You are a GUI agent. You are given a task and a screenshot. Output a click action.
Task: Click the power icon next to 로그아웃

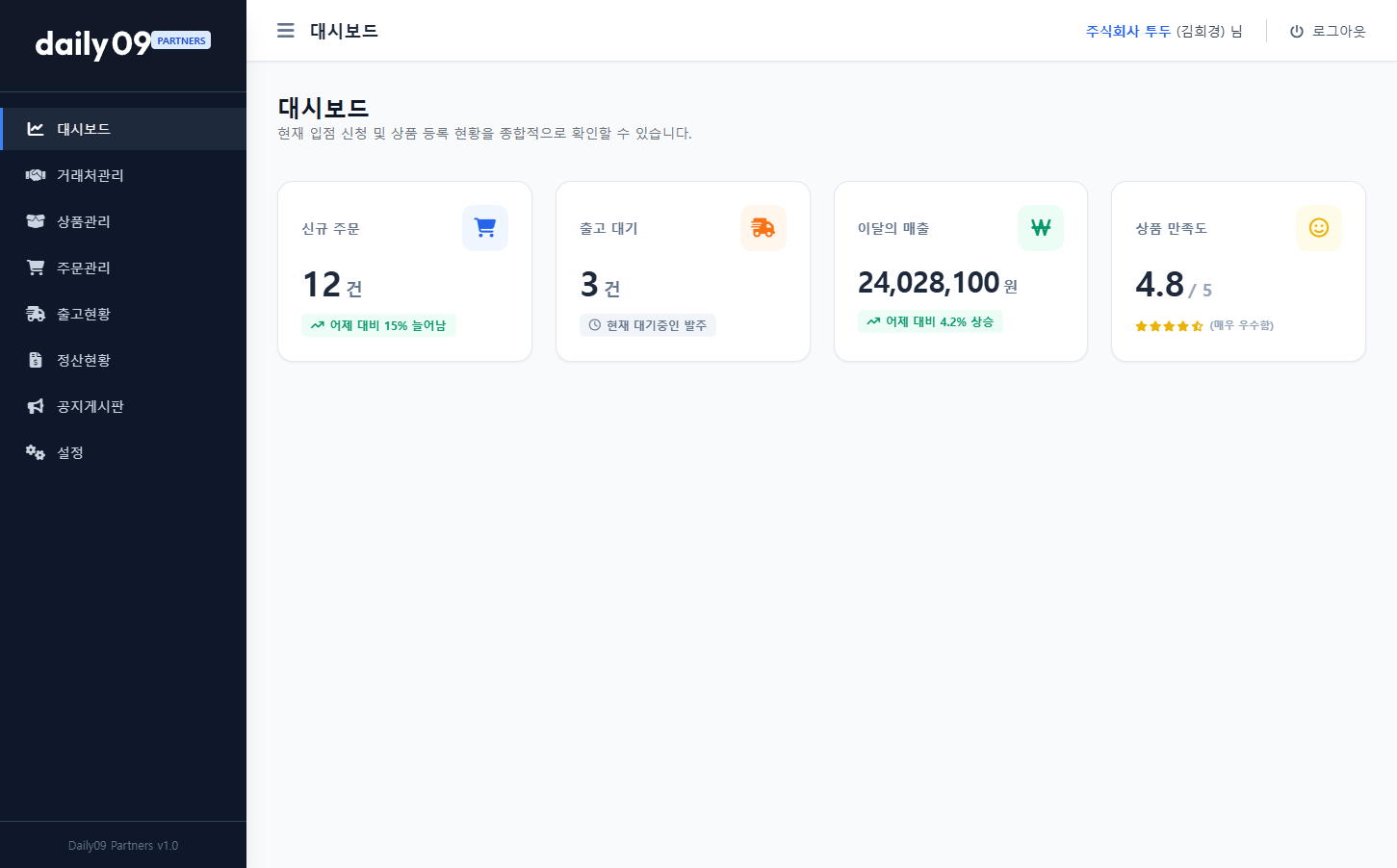[x=1296, y=30]
